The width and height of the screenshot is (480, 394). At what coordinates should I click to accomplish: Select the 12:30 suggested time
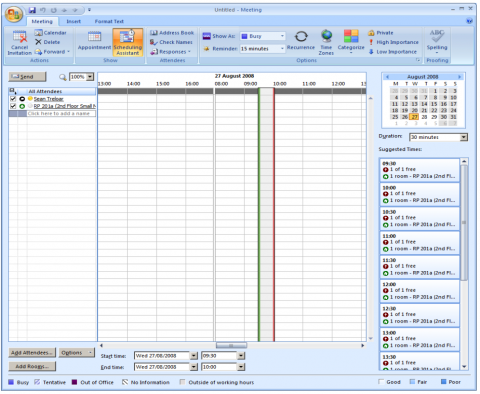420,315
